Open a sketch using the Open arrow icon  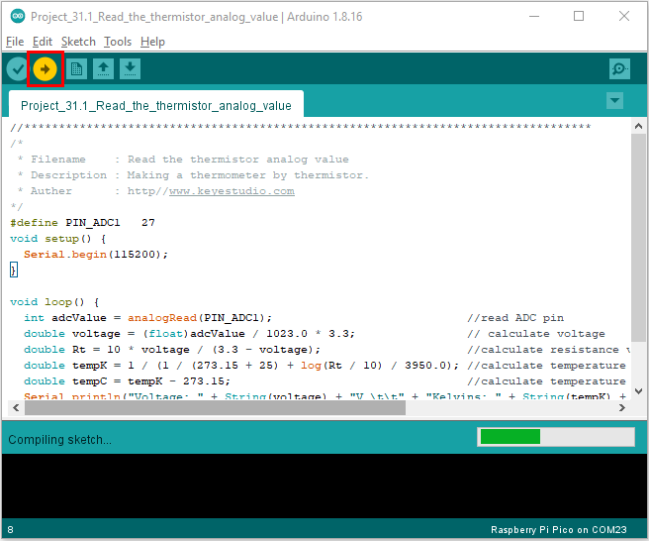point(103,69)
